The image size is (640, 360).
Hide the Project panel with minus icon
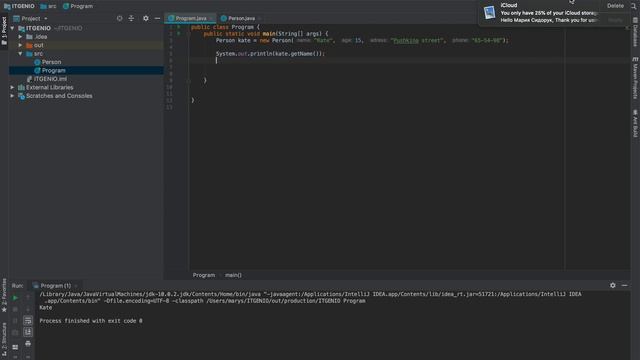158,18
